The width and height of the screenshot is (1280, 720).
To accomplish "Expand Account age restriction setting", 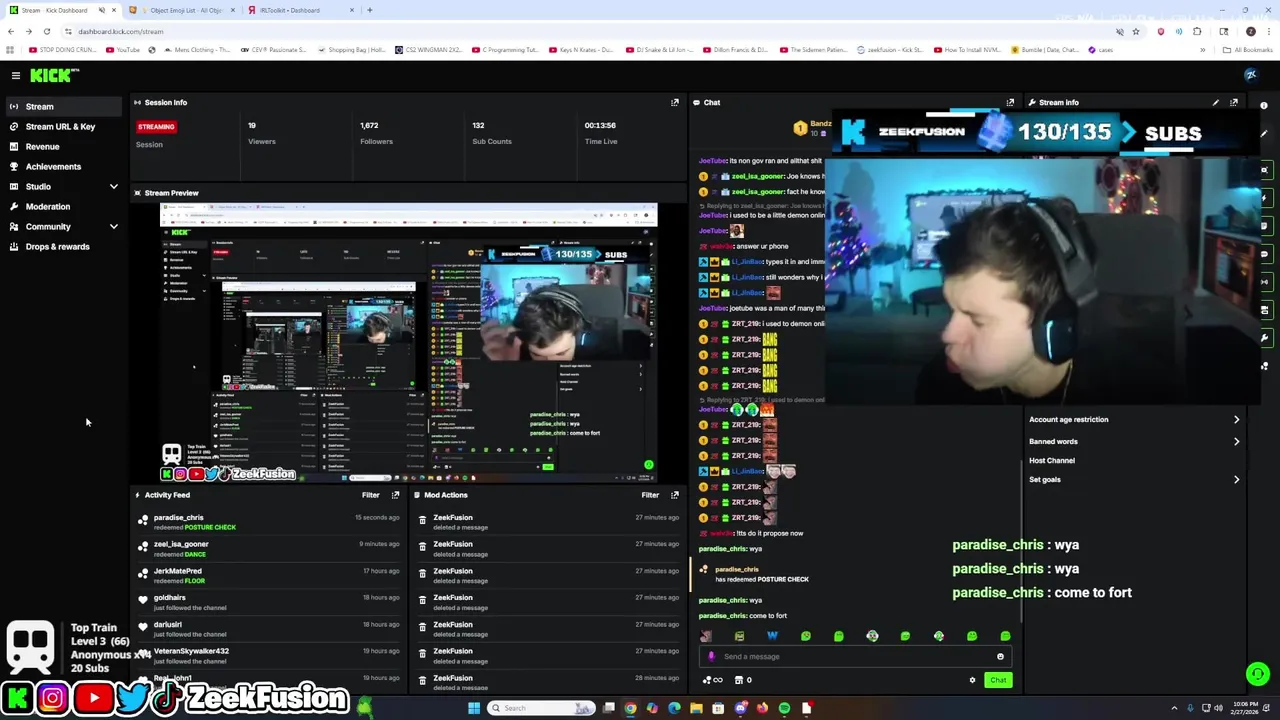I will [x=1134, y=420].
